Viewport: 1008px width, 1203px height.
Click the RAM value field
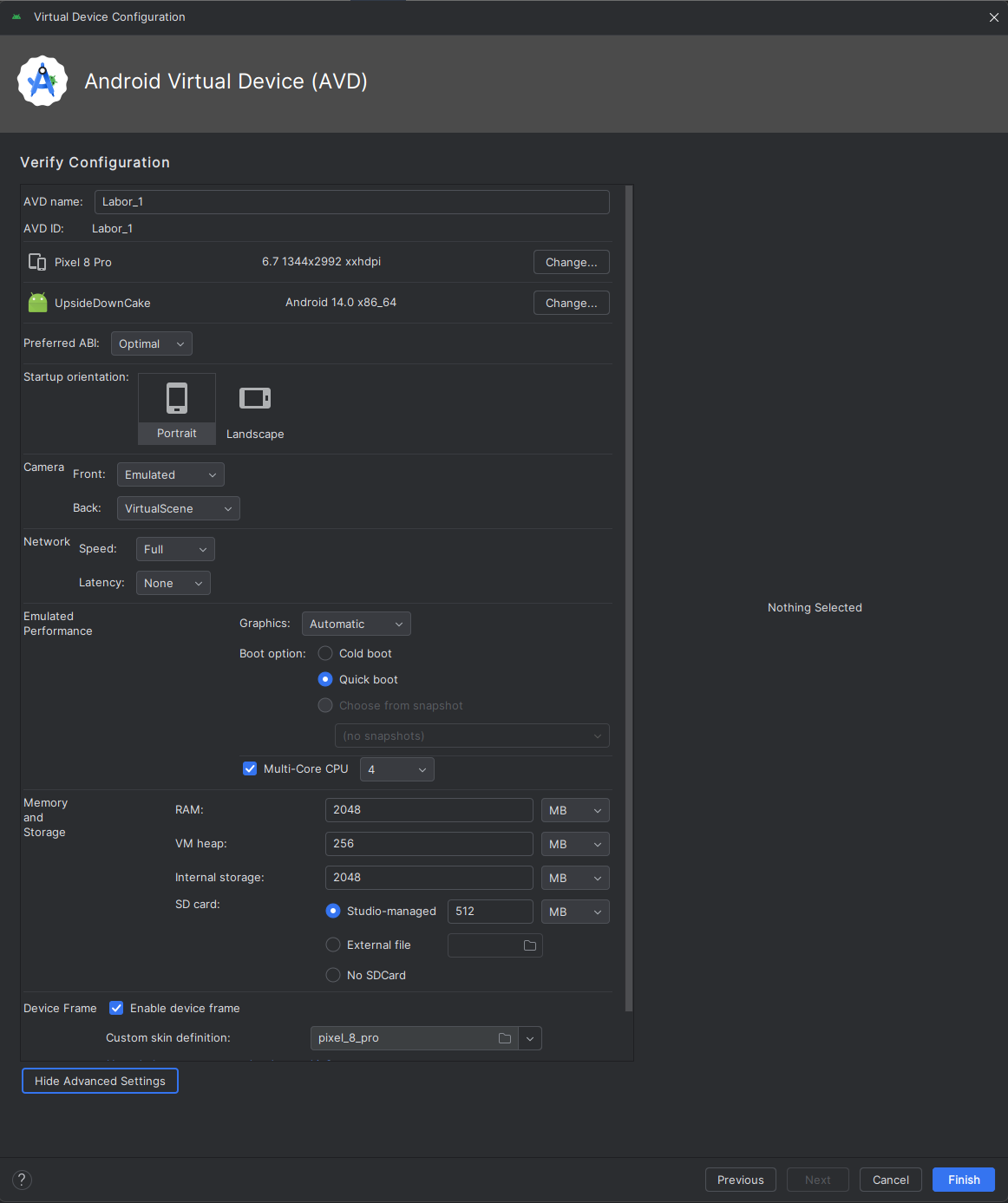429,810
